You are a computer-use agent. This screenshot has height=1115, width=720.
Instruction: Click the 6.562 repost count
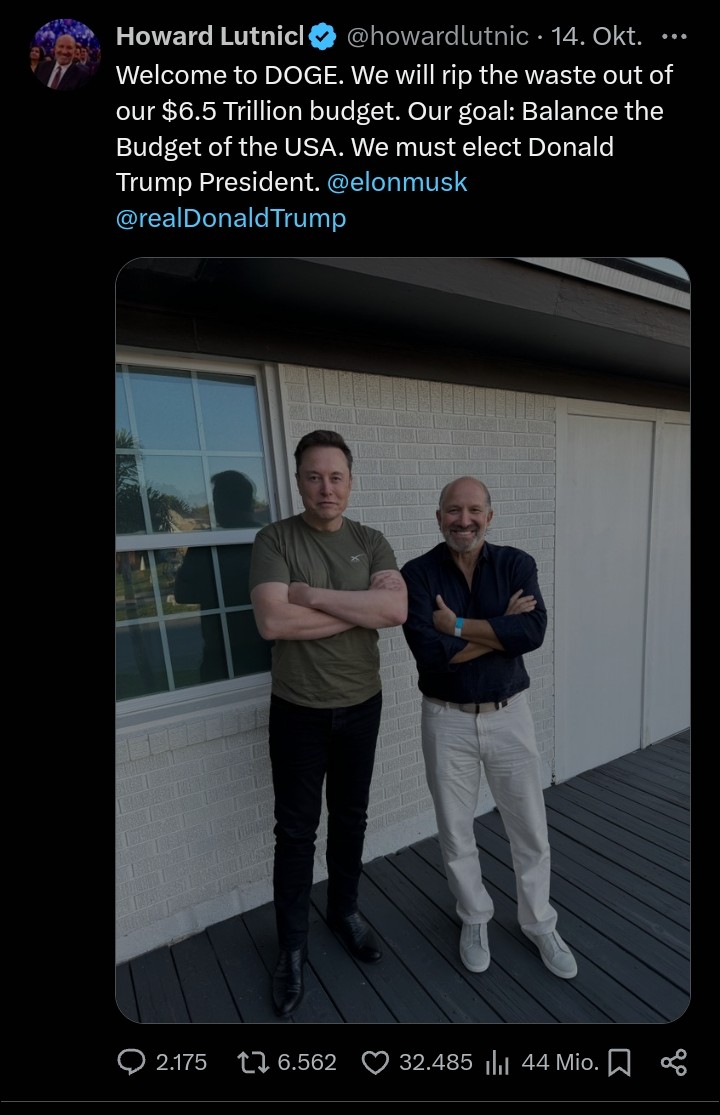pos(306,1062)
